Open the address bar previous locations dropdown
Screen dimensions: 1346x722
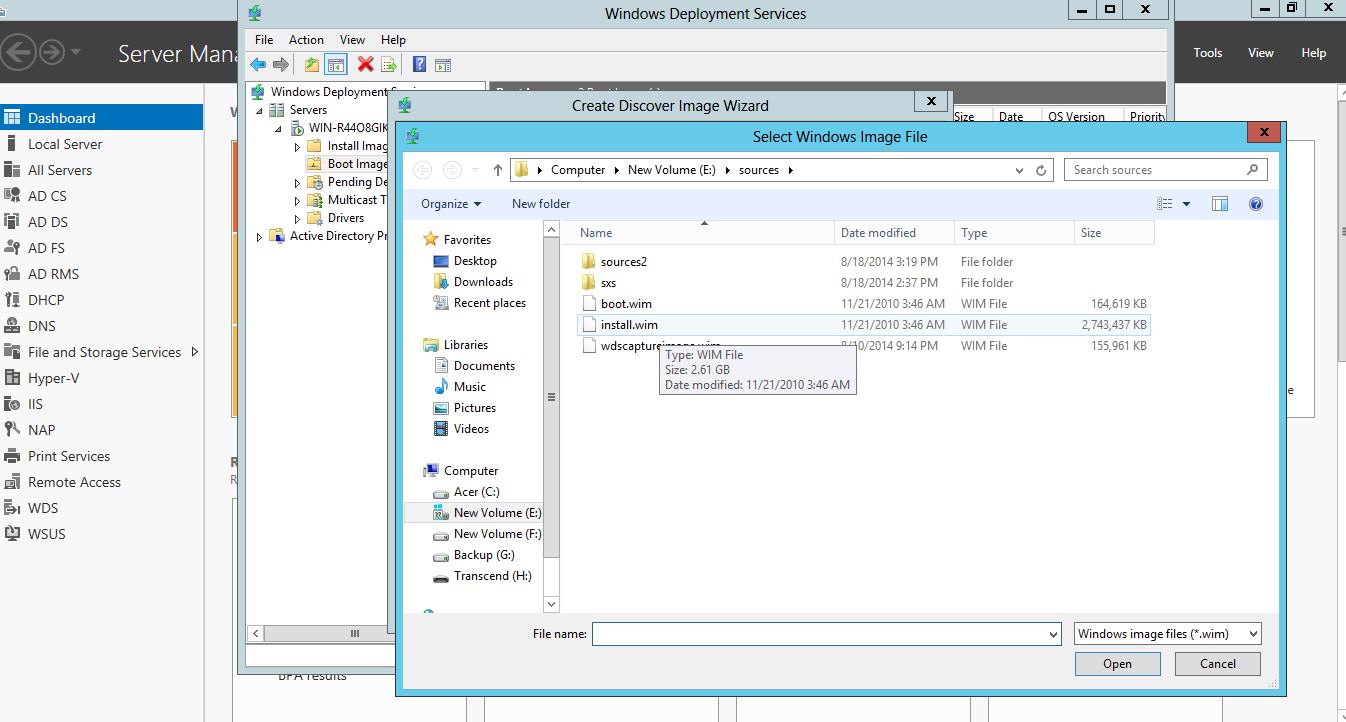coord(1019,170)
